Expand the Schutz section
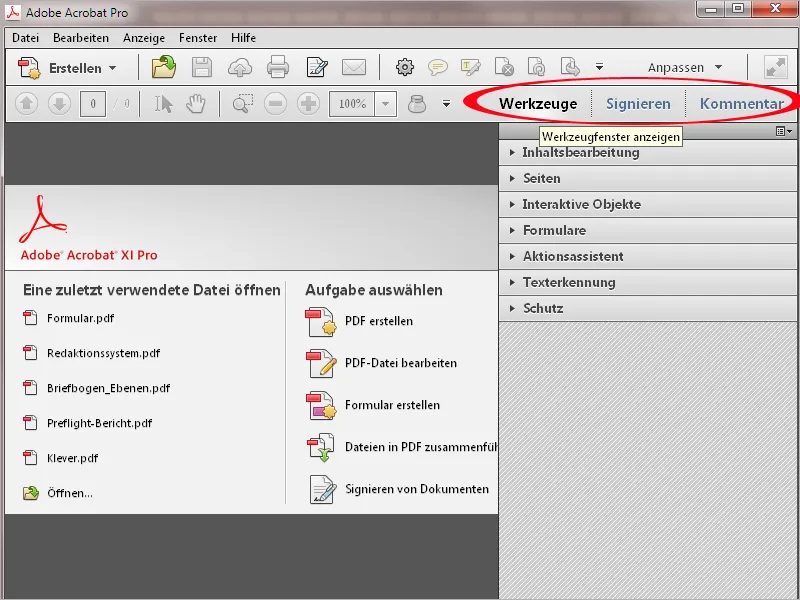The image size is (800, 600). click(x=648, y=309)
